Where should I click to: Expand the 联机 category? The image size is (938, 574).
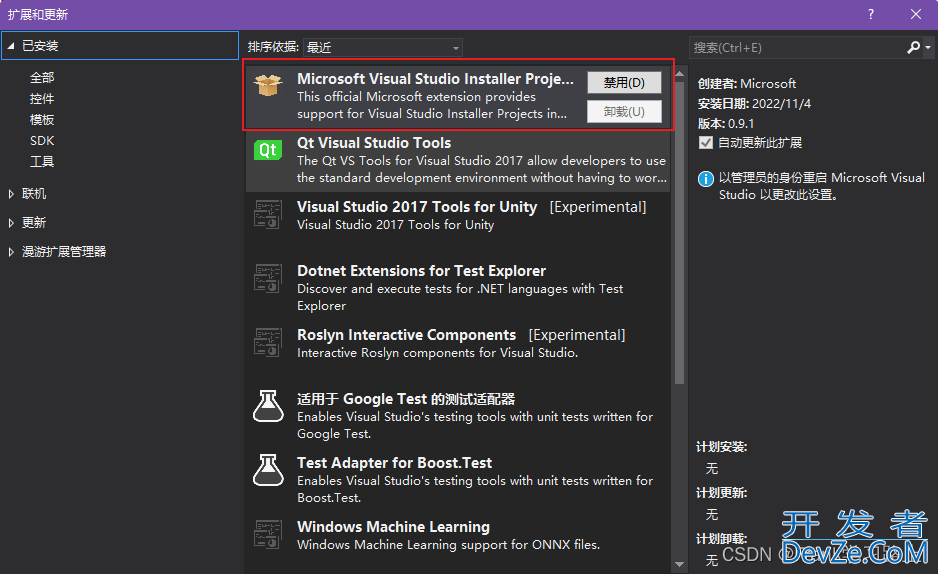11,194
